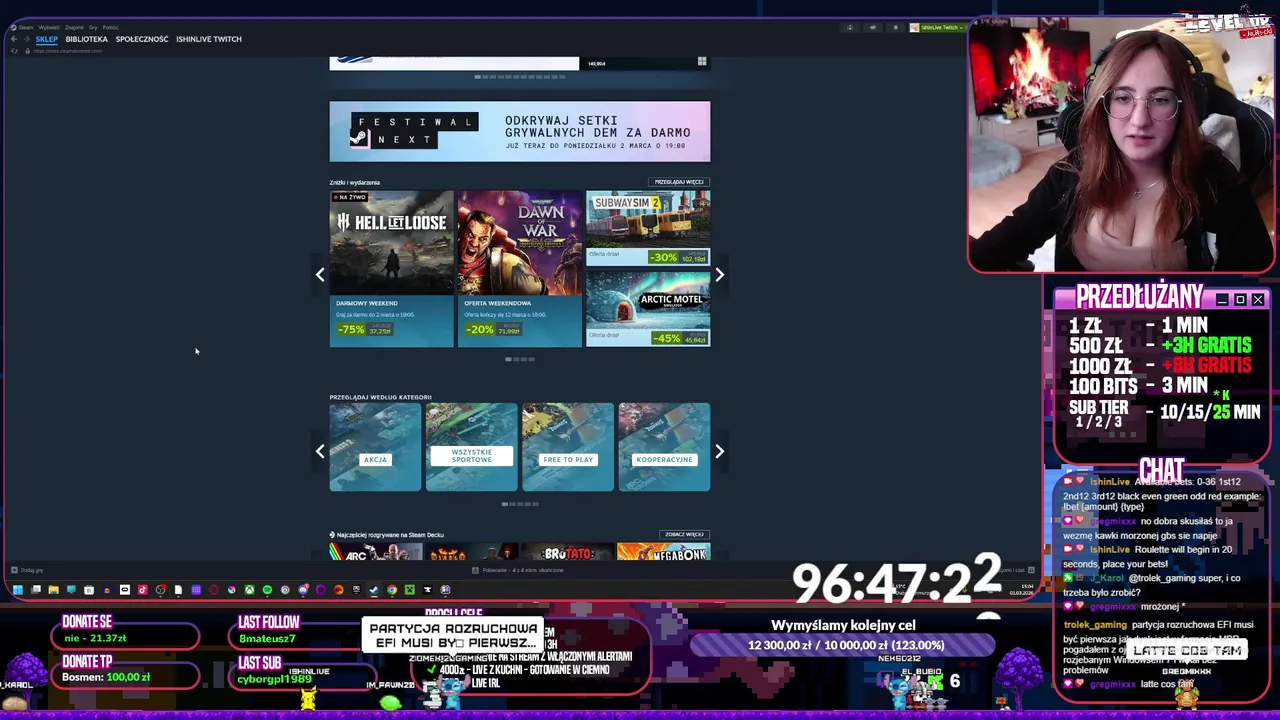Open the Wyświetl menu

tap(49, 28)
